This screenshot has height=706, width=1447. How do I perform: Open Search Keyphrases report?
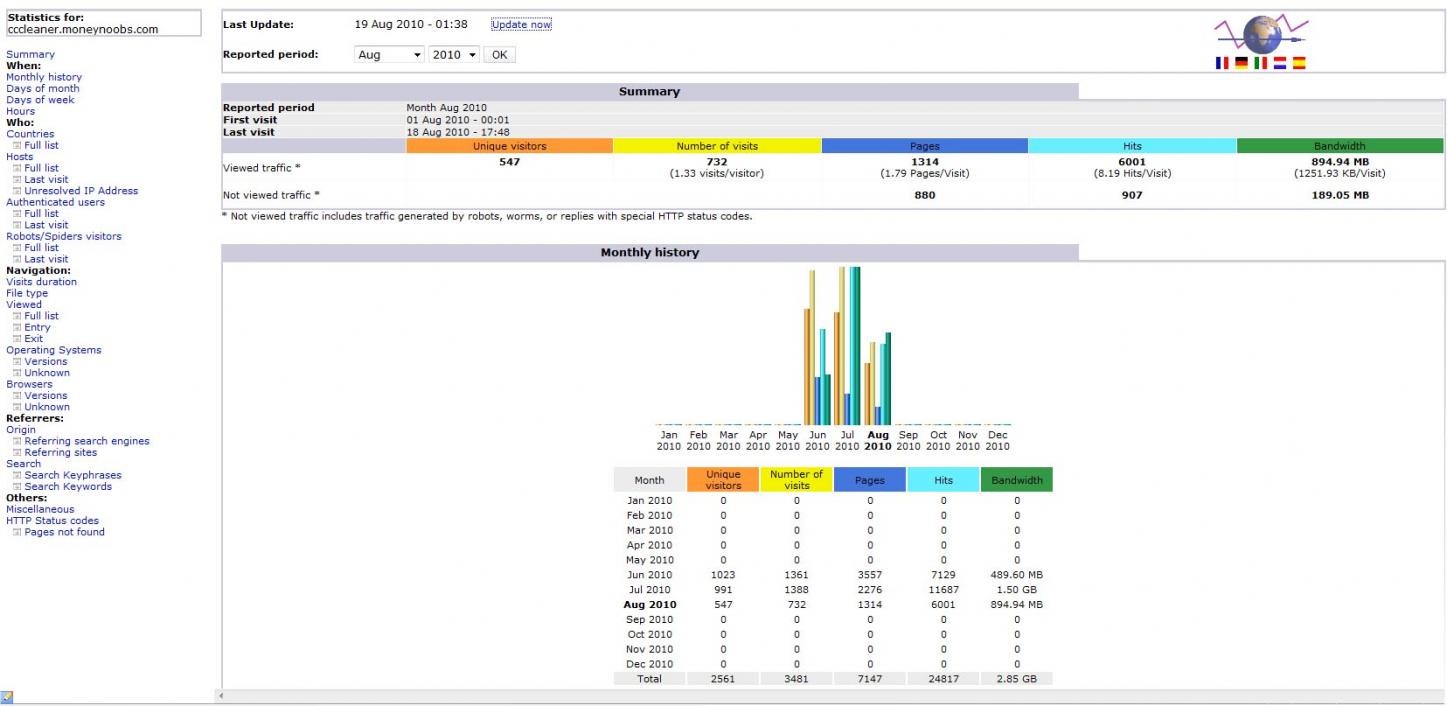coord(73,475)
